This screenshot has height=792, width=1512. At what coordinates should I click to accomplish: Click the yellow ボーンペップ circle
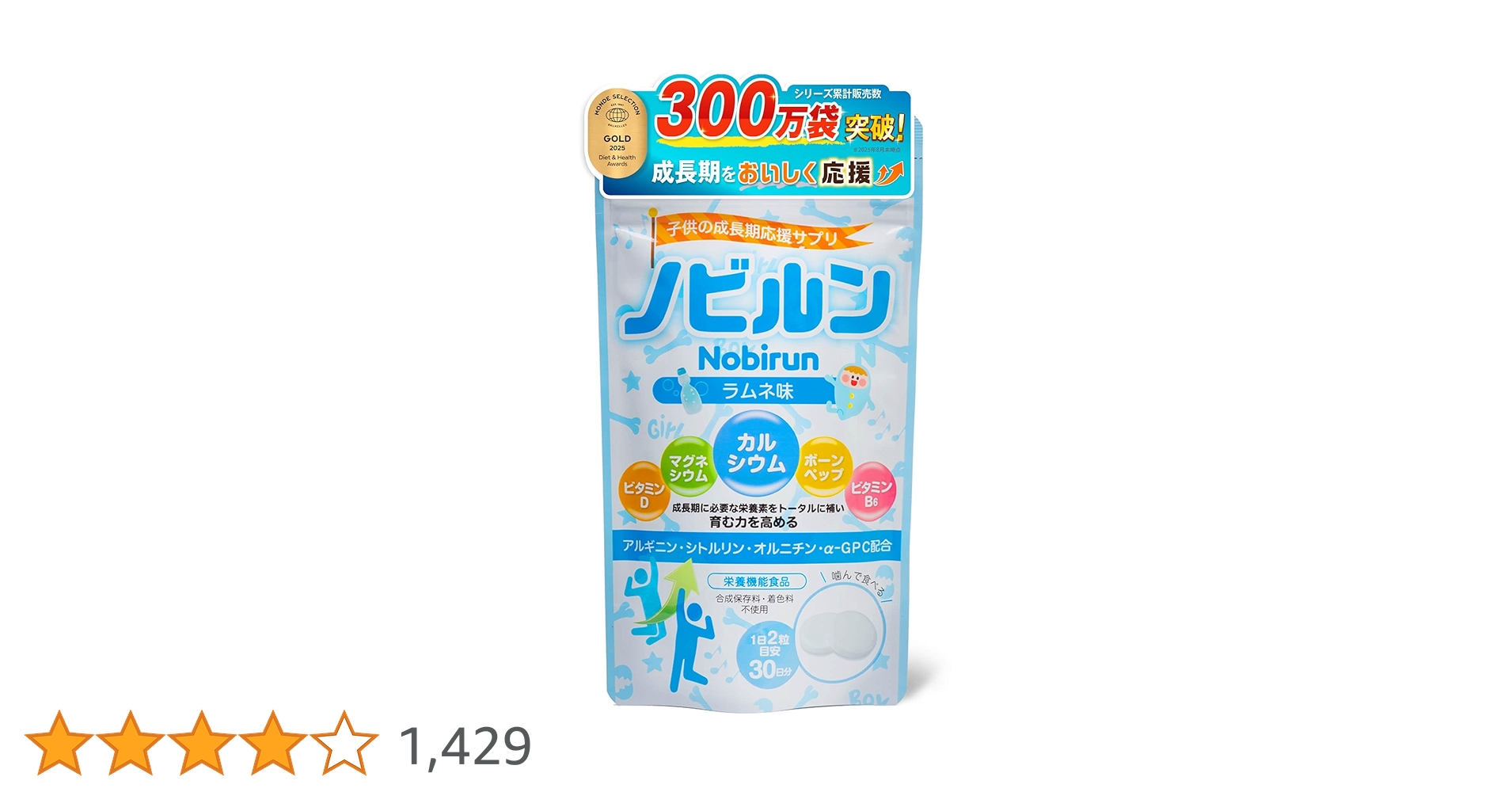tap(823, 466)
